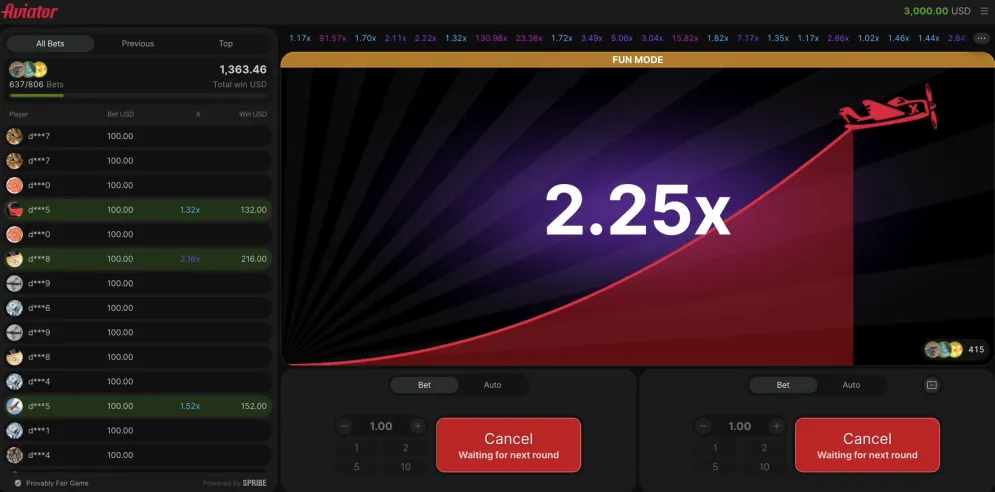The image size is (995, 492).
Task: Open the Top bets tab
Action: [x=226, y=44]
